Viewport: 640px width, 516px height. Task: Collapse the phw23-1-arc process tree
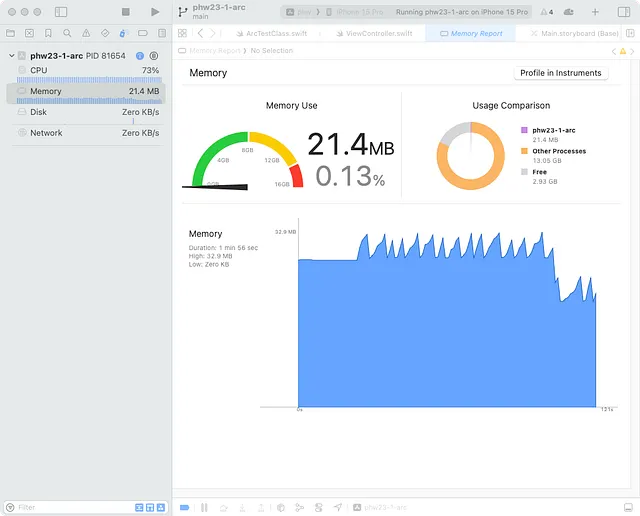click(11, 56)
